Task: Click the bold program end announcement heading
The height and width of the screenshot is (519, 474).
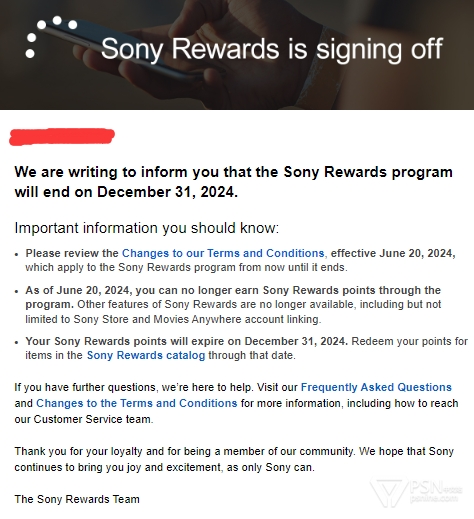Action: click(x=233, y=182)
